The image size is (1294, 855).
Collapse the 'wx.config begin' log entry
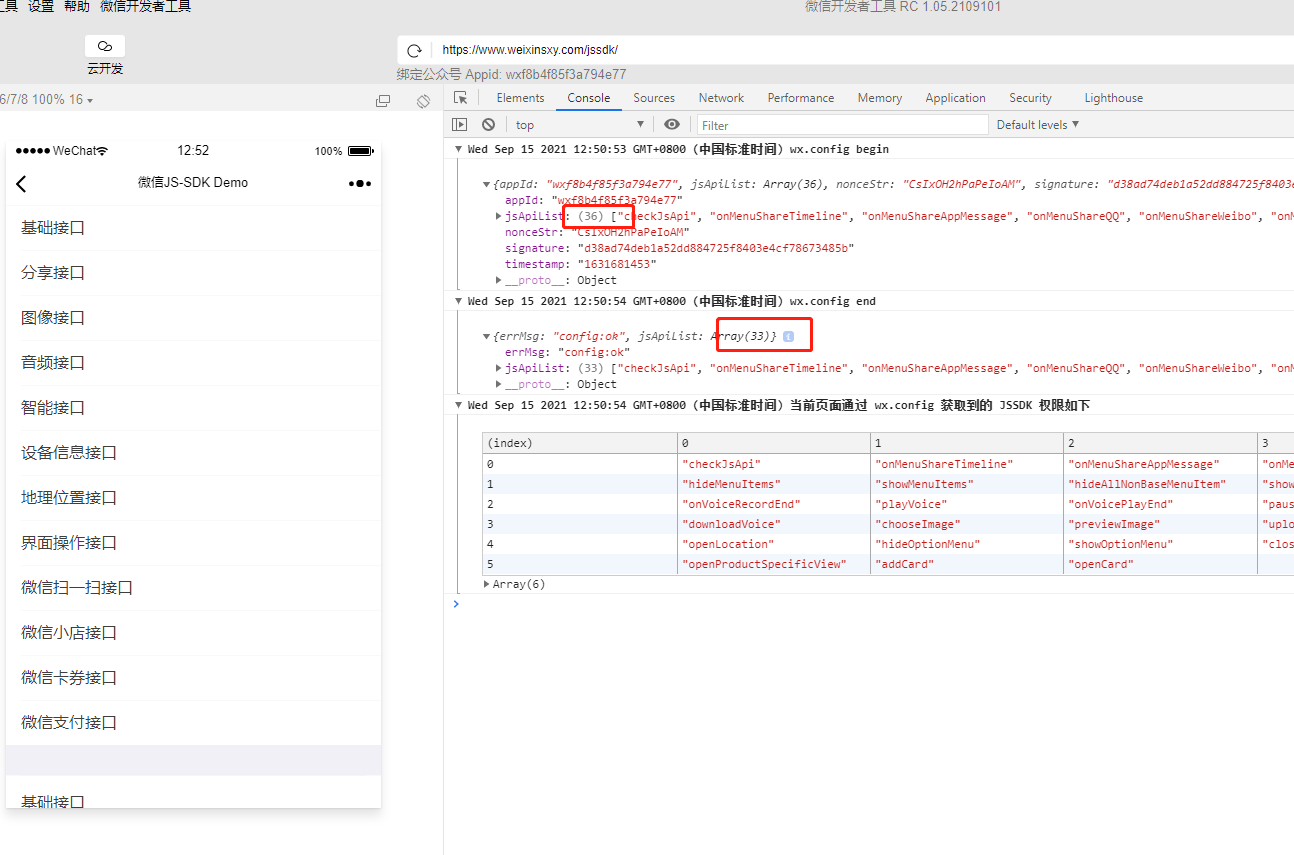tap(459, 149)
